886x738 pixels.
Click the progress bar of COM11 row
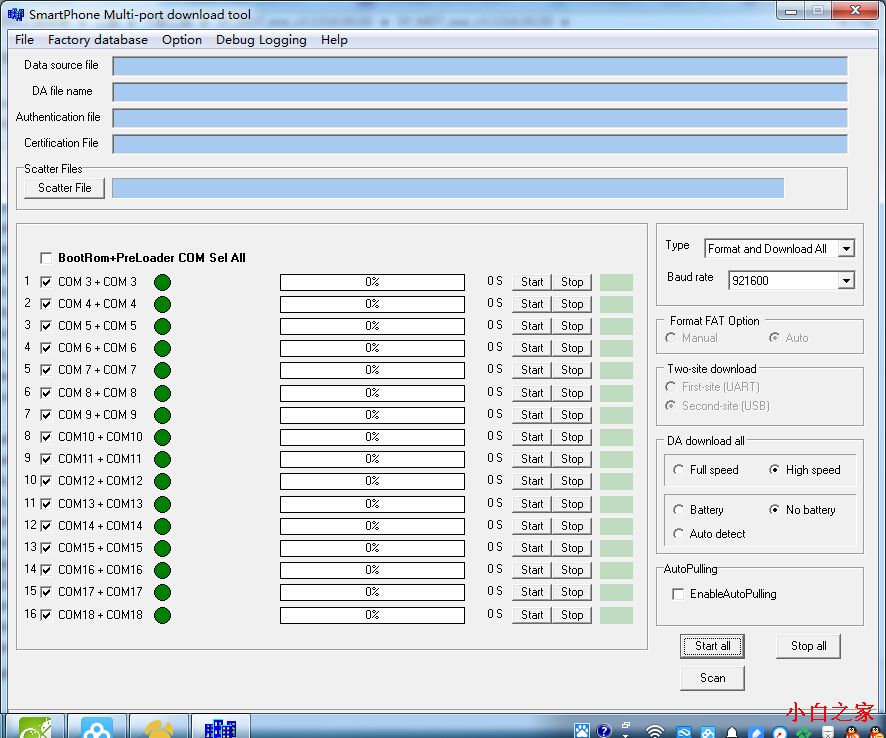click(372, 459)
